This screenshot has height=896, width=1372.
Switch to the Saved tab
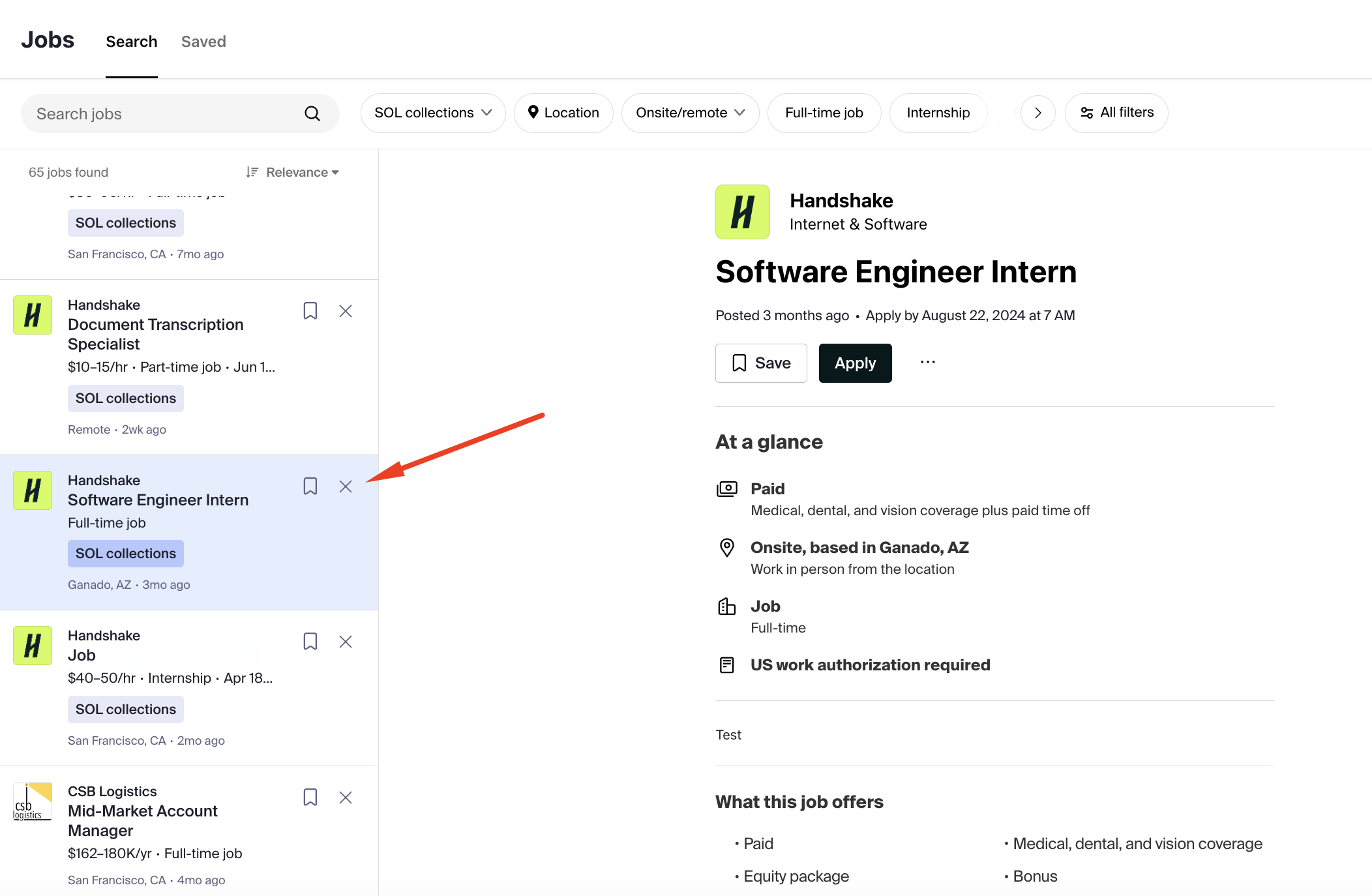203,42
